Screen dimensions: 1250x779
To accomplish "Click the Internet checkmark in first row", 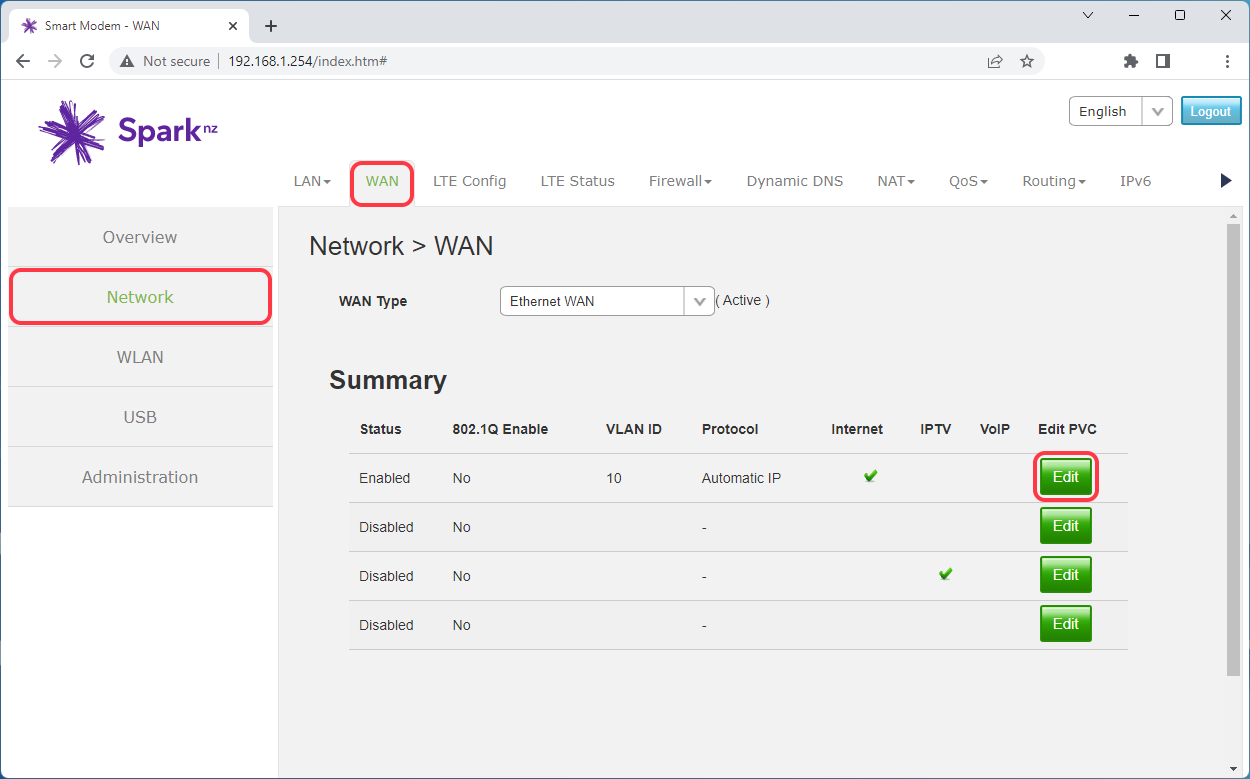I will pyautogui.click(x=870, y=476).
